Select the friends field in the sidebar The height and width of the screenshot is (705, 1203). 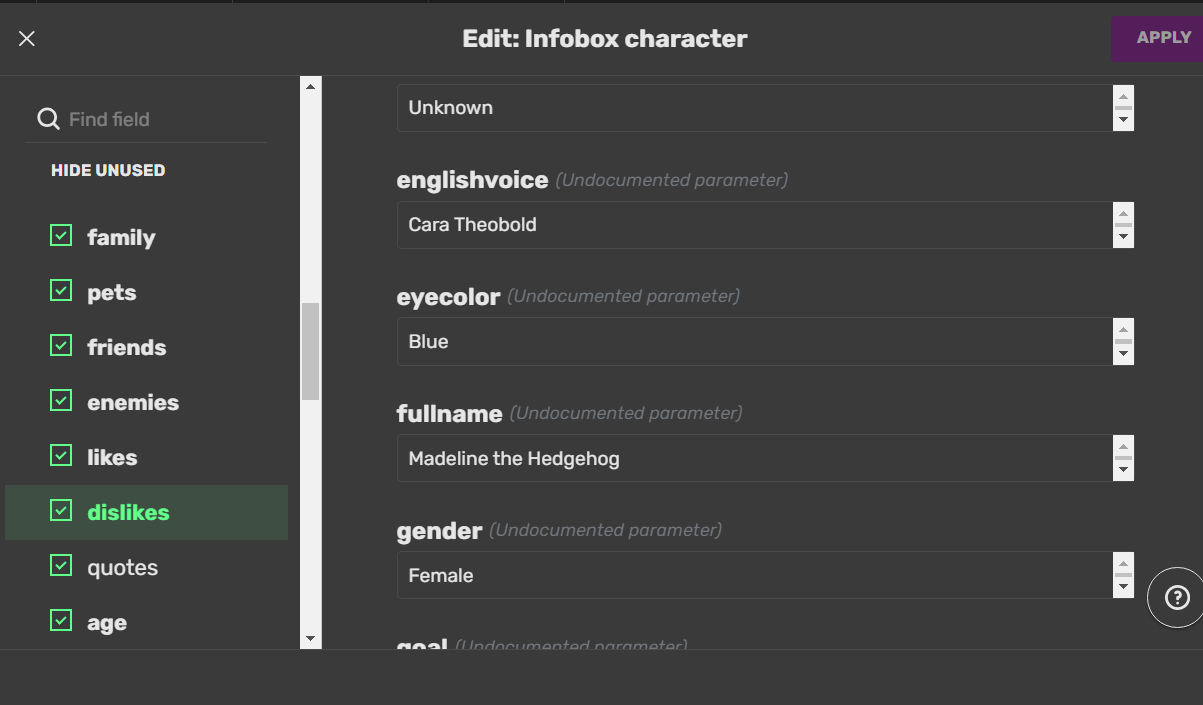pos(126,347)
